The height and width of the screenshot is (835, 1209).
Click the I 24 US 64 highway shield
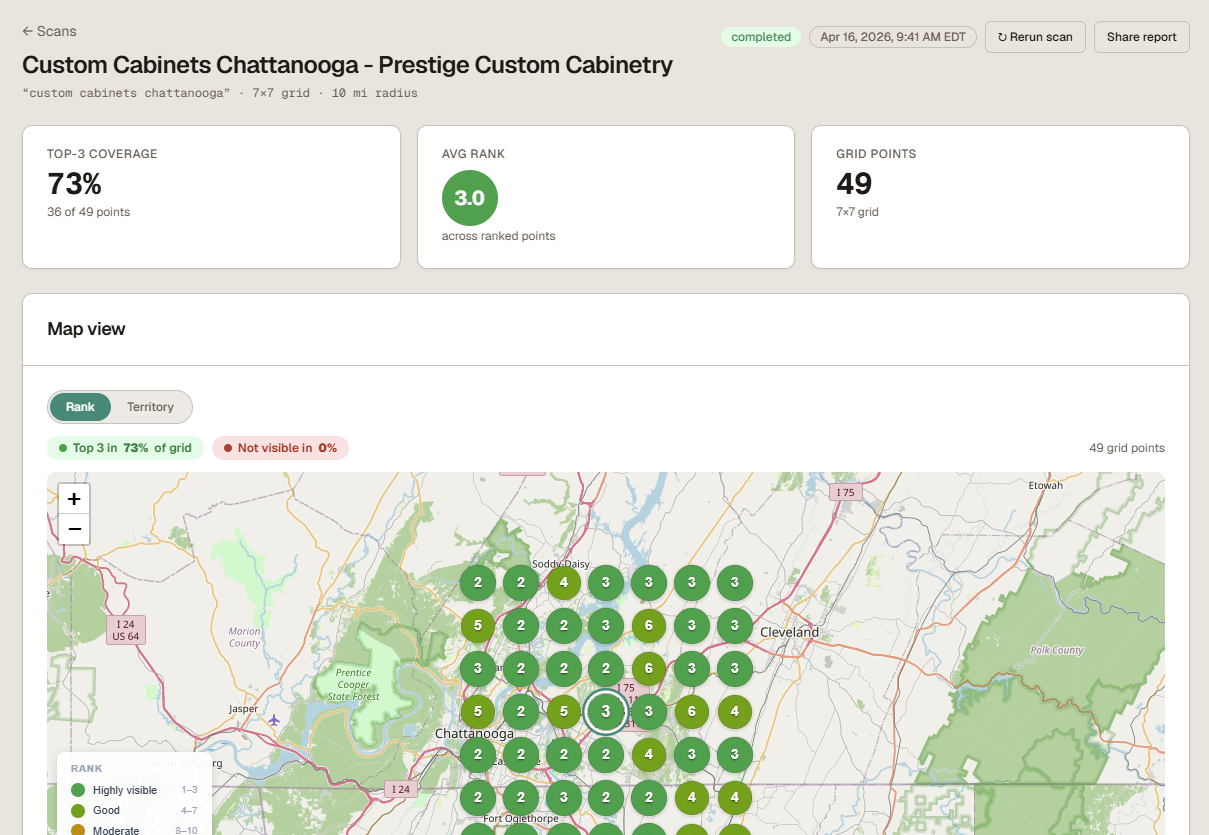coord(126,630)
